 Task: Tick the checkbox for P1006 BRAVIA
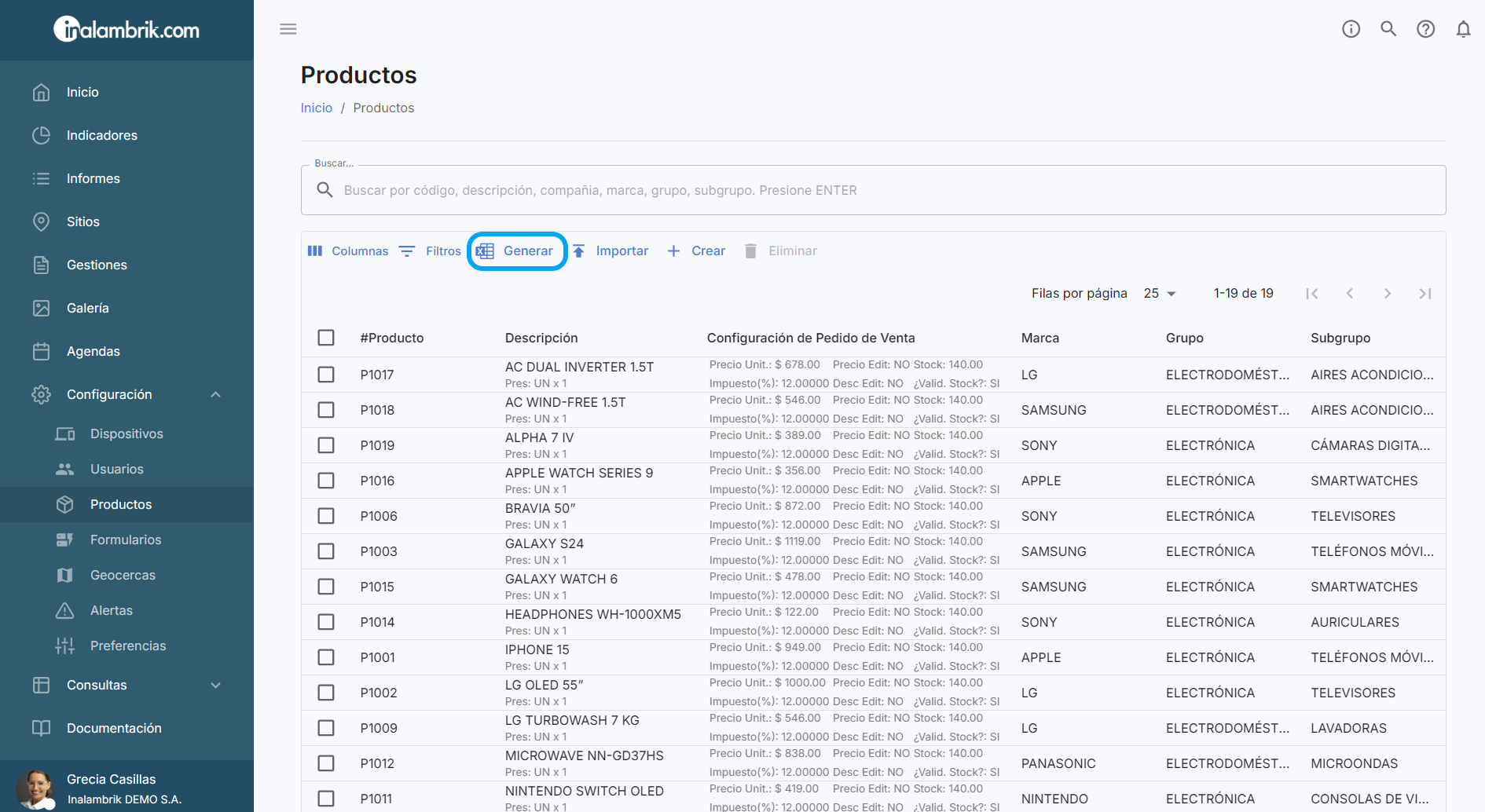(x=326, y=516)
